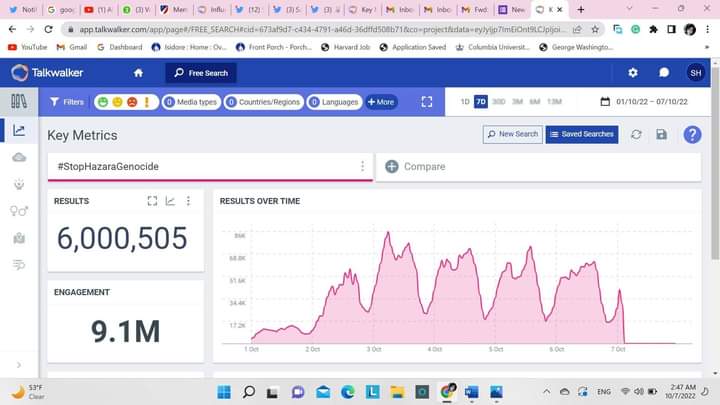Click the browser address bar URL
This screenshot has width=720, height=405.
pyautogui.click(x=322, y=29)
